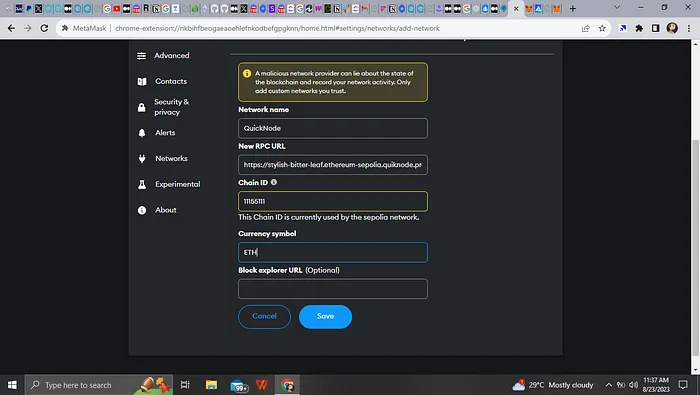Click the sepolia Chain ID warning text
The height and width of the screenshot is (395, 700).
[x=329, y=217]
